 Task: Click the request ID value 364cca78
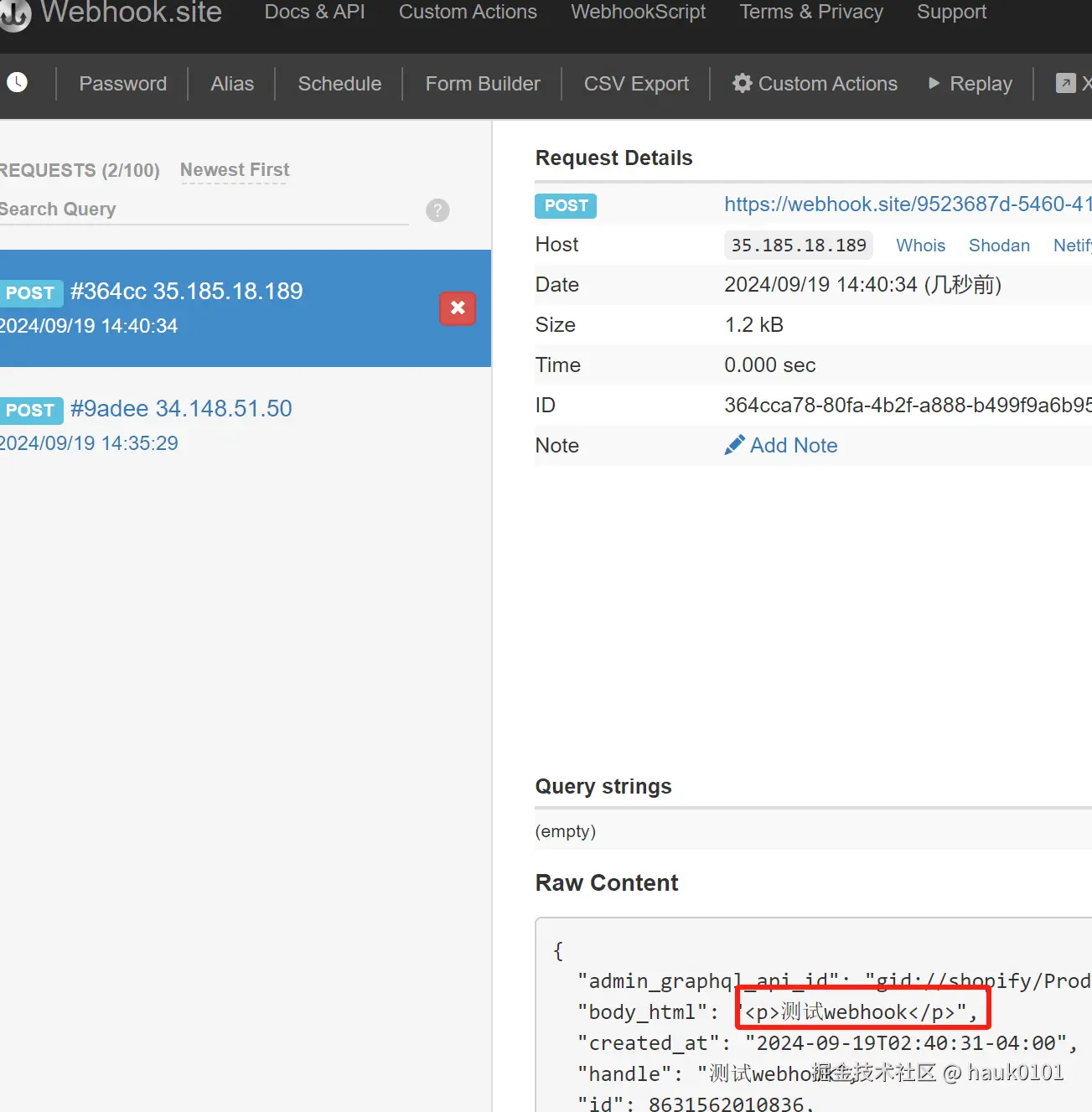pos(908,406)
